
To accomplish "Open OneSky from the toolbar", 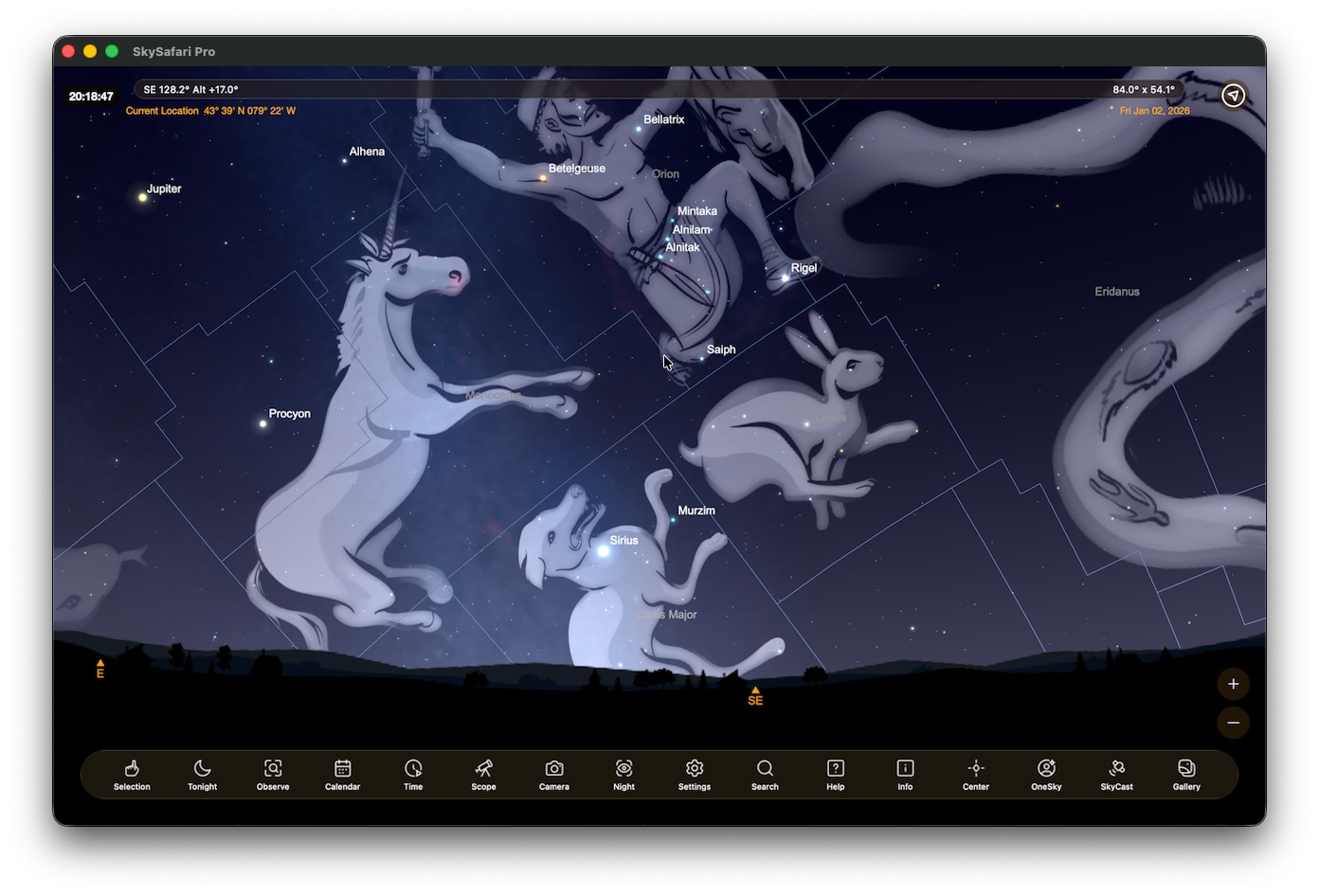I will [x=1046, y=774].
